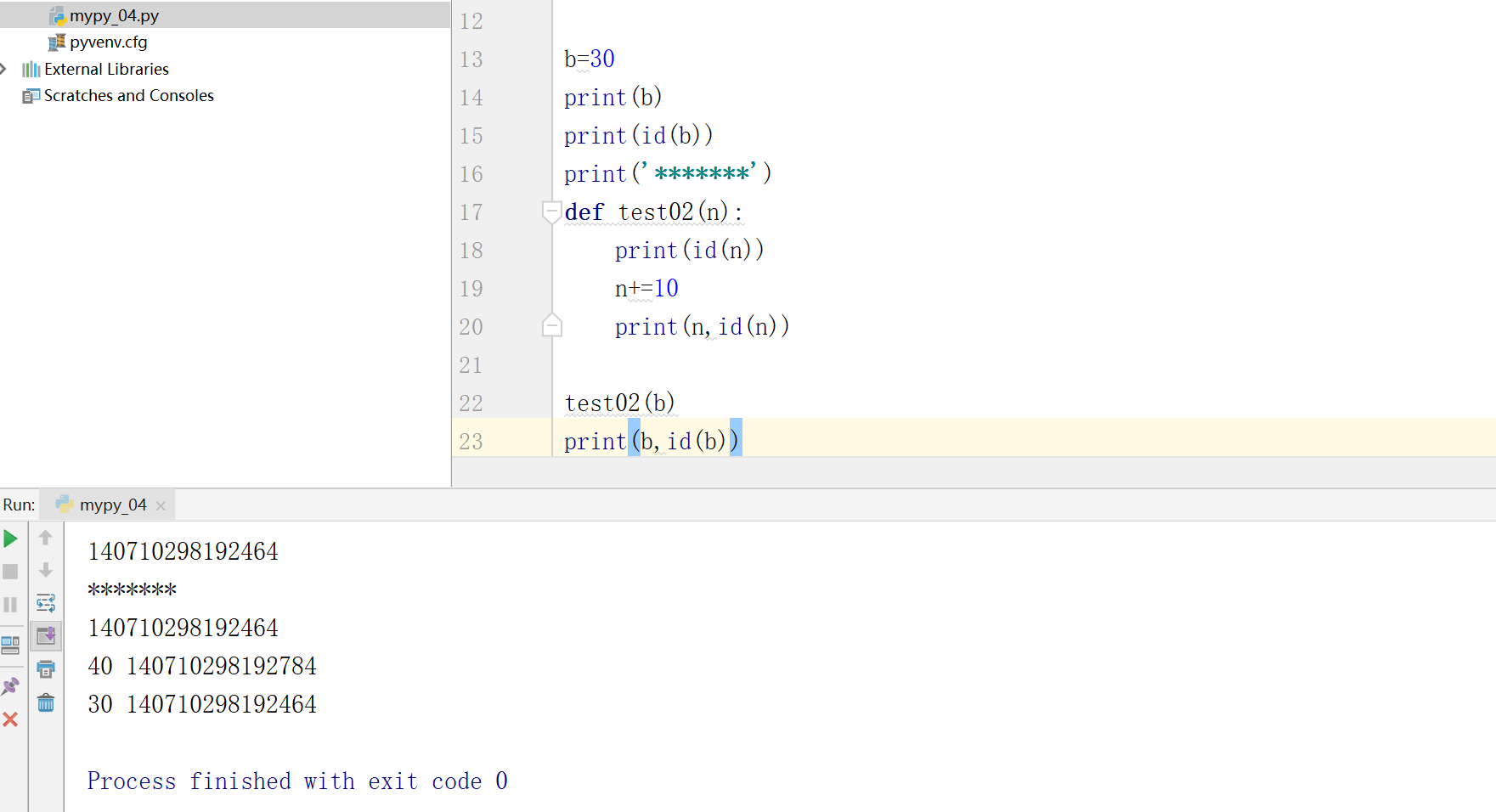Collapse the def test02 fold marker
The image size is (1496, 812).
(x=551, y=211)
